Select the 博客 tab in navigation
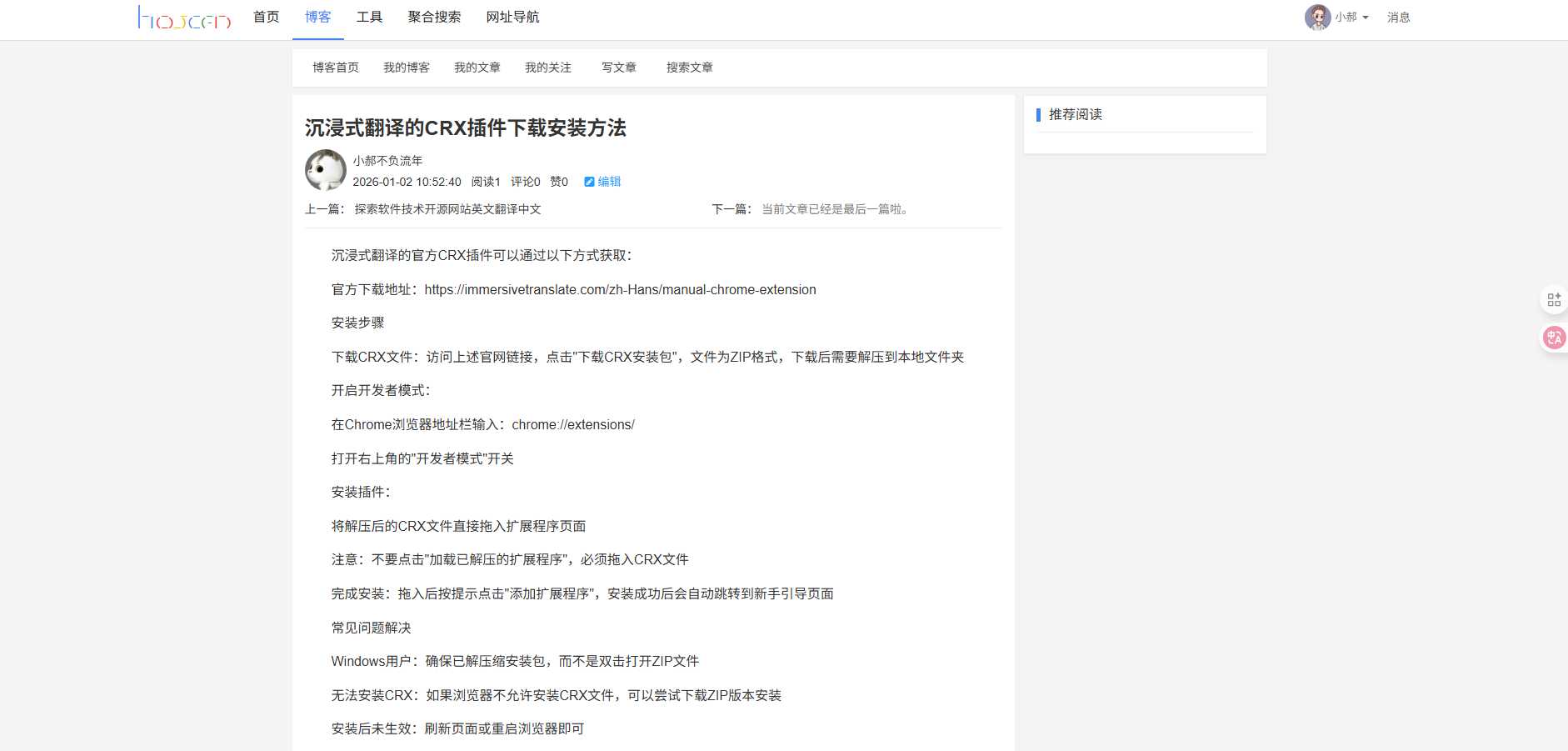 318,18
